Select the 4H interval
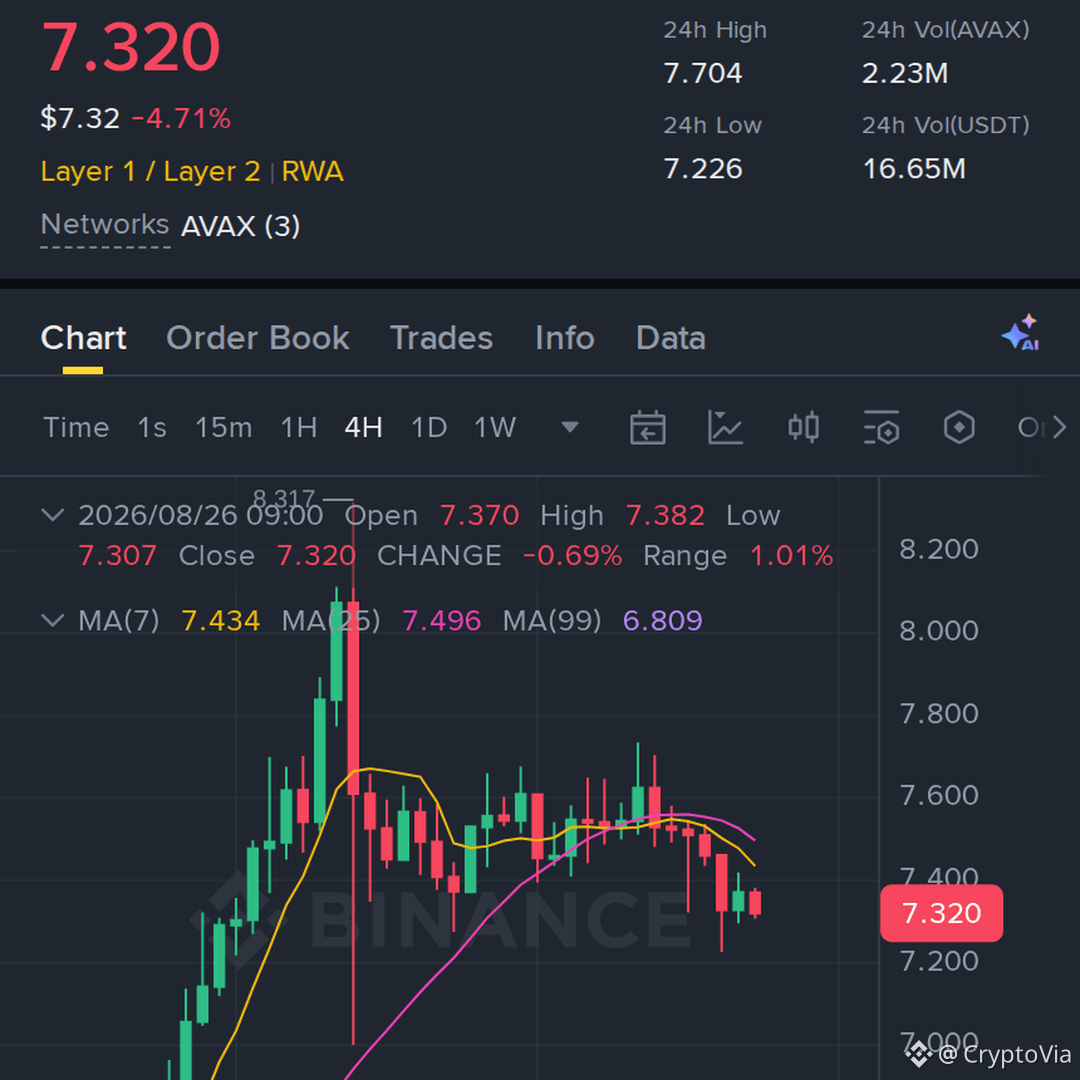The image size is (1080, 1080). coord(364,428)
